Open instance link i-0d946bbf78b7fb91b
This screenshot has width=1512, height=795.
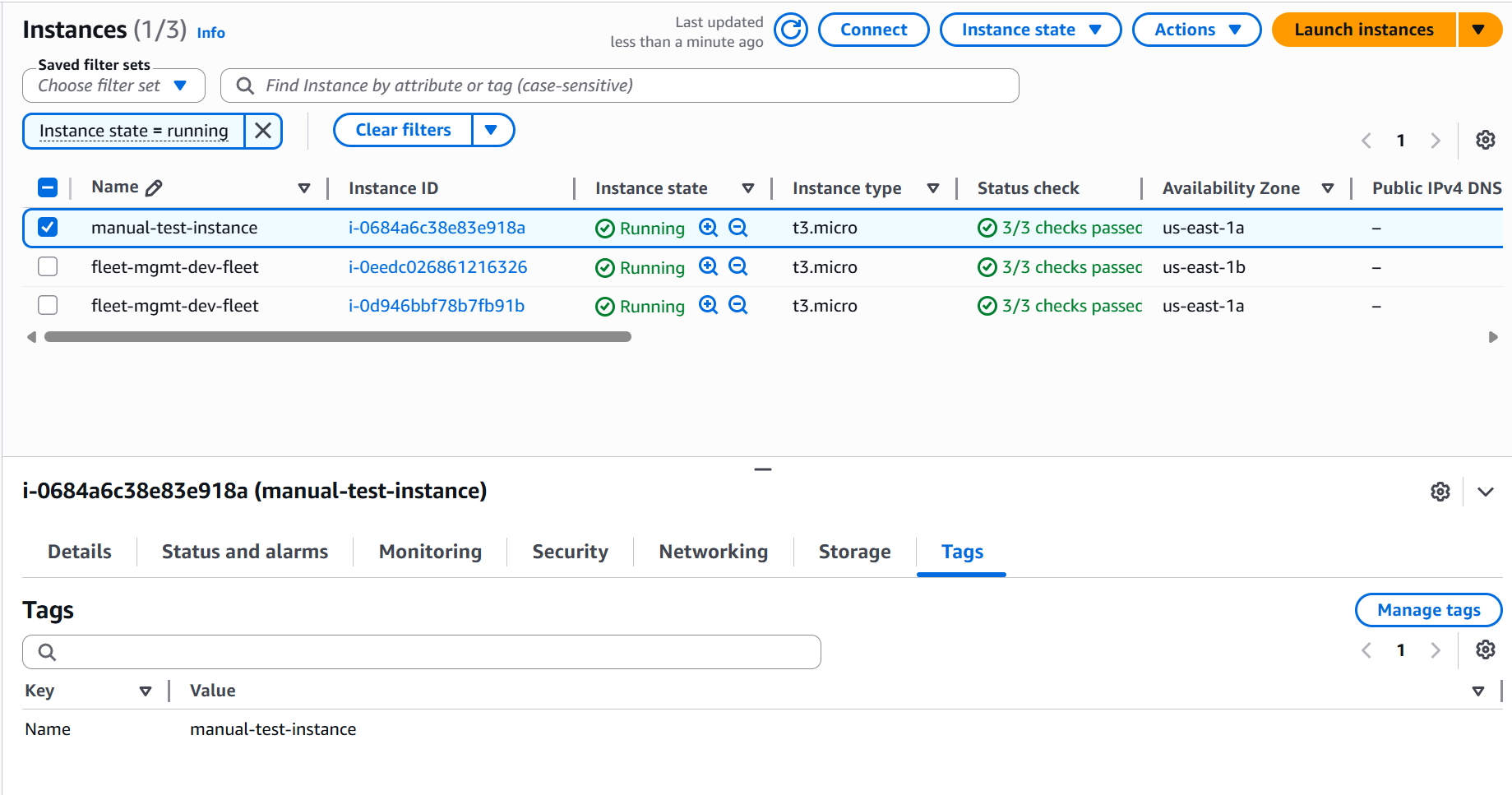(437, 306)
